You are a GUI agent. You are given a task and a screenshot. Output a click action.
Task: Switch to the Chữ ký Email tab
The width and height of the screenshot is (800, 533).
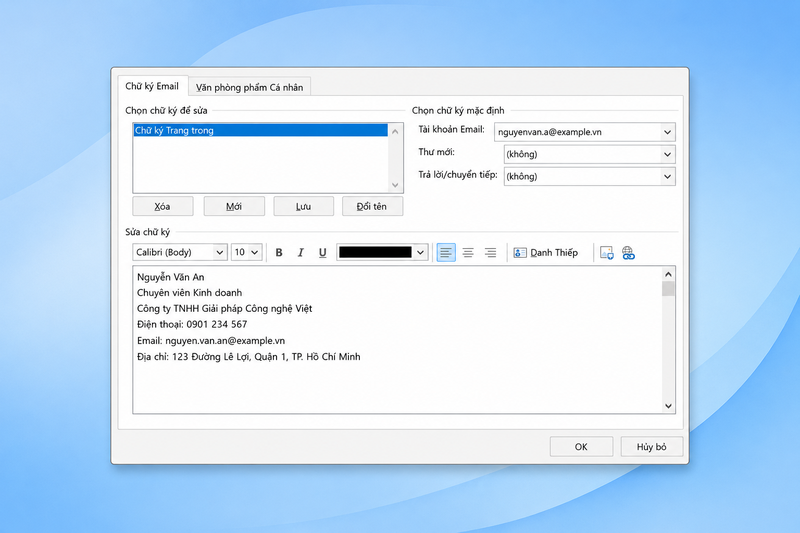(152, 86)
